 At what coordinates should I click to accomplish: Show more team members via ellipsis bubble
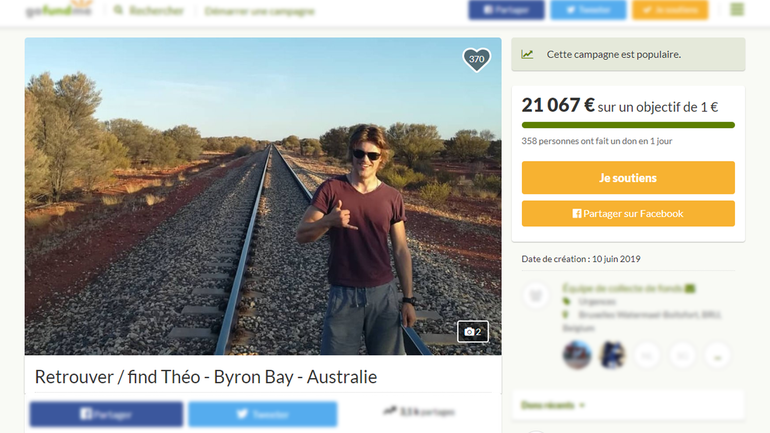click(x=717, y=355)
